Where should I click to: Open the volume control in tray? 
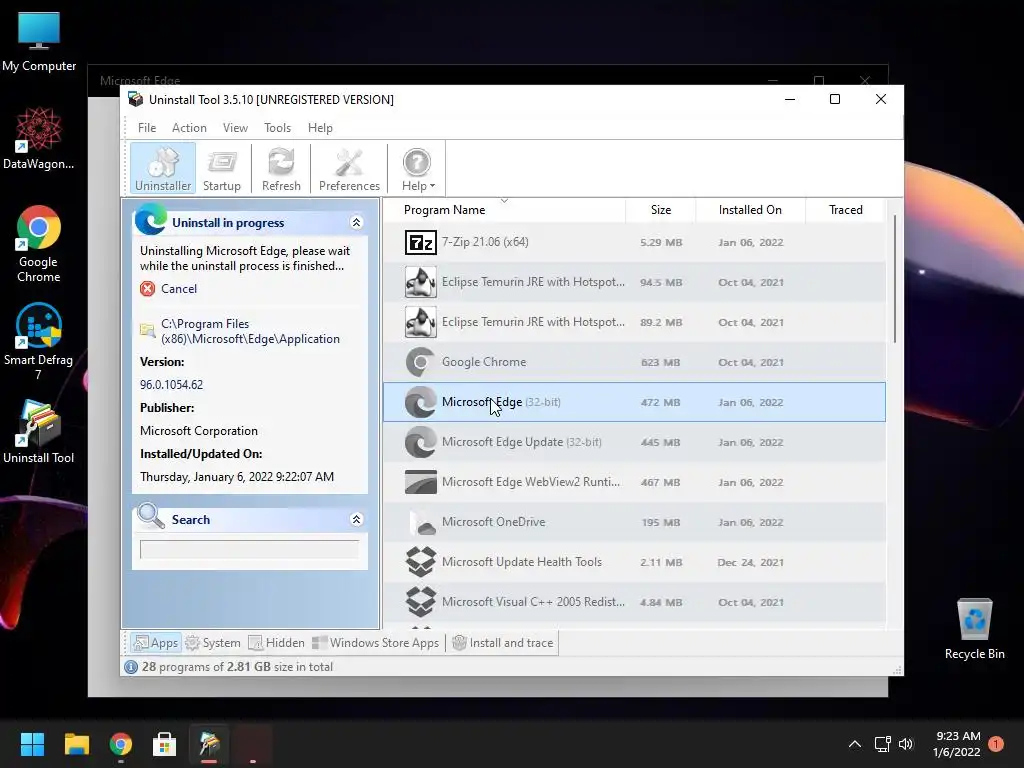(x=905, y=744)
